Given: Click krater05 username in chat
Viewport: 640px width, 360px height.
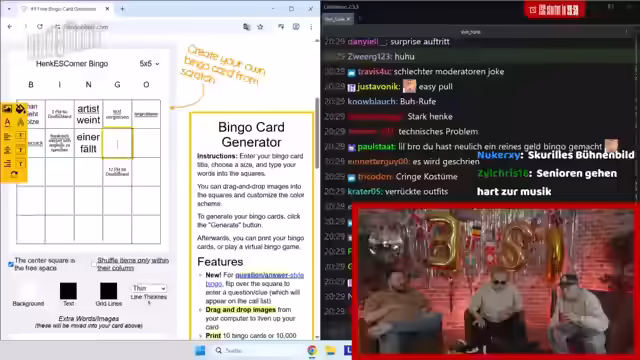Looking at the screenshot, I should coord(364,191).
